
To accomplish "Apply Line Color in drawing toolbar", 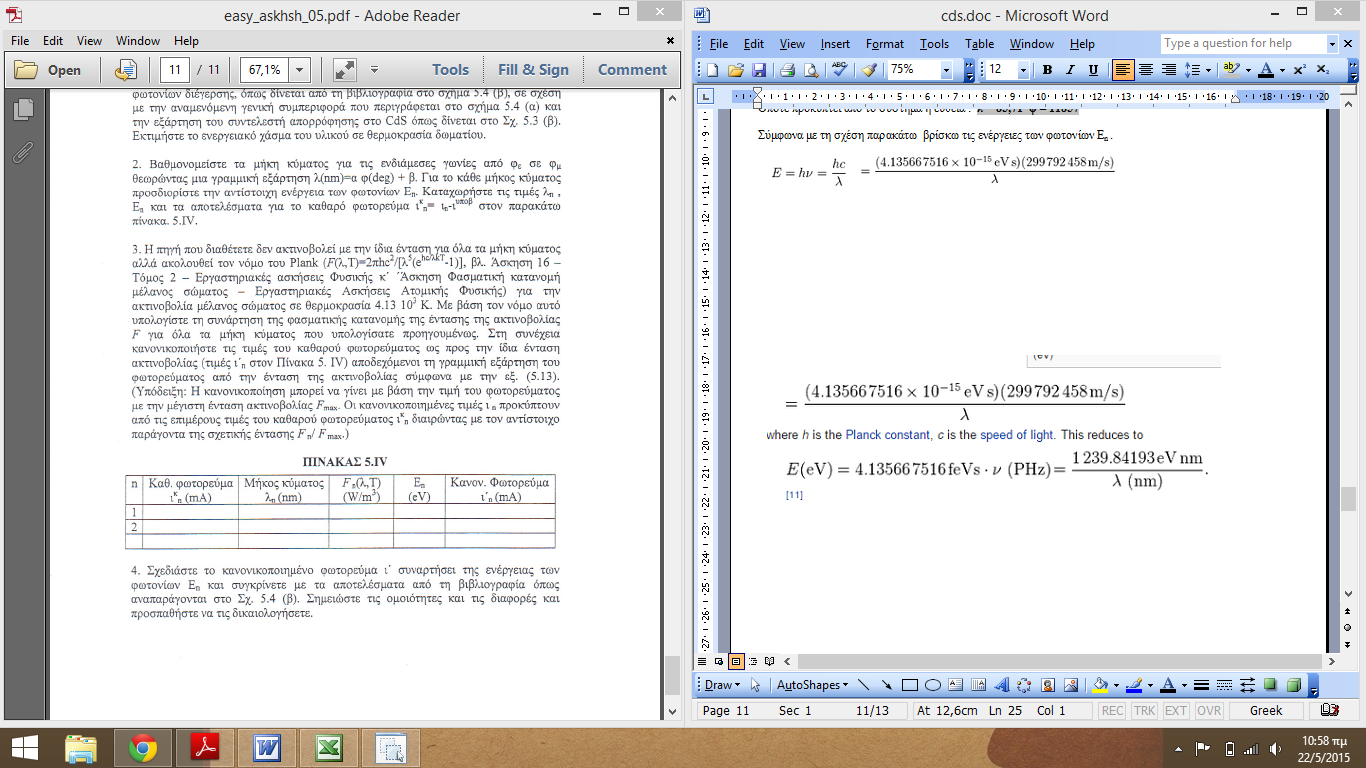I will 1134,685.
